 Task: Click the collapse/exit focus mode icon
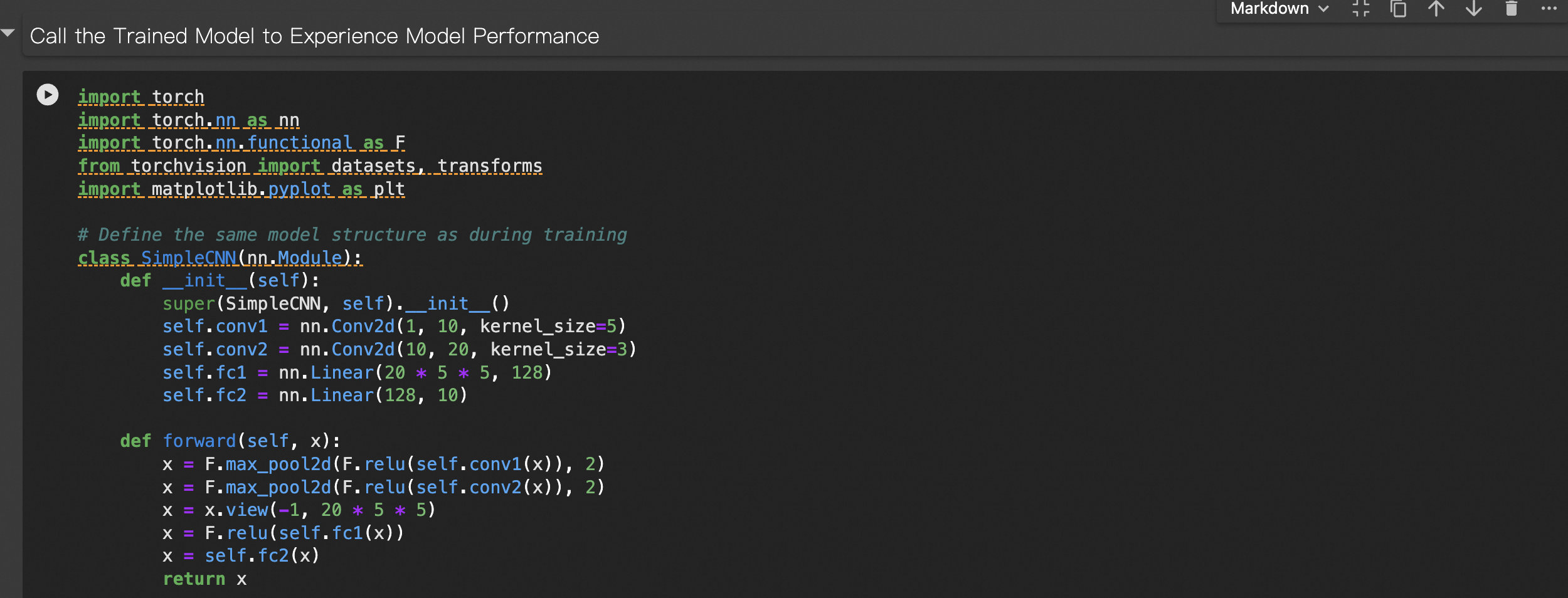pos(1360,9)
